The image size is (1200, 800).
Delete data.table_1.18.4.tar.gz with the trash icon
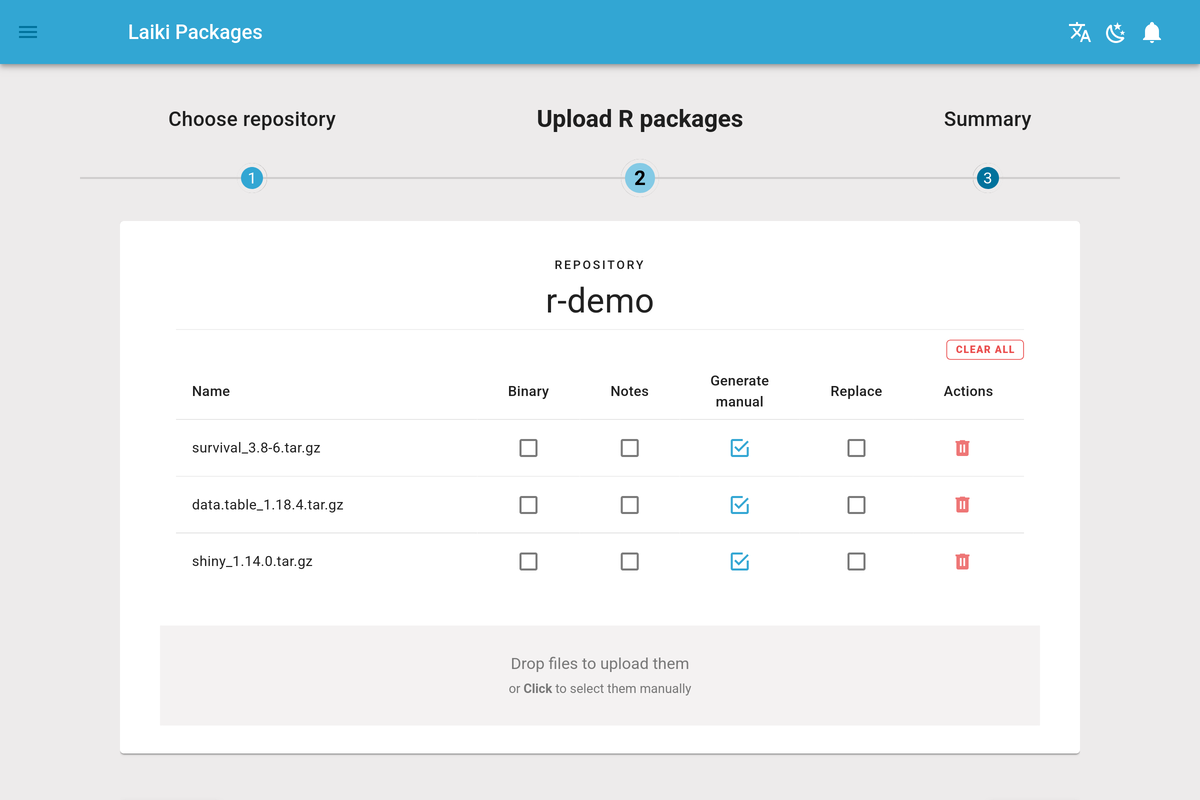point(962,505)
